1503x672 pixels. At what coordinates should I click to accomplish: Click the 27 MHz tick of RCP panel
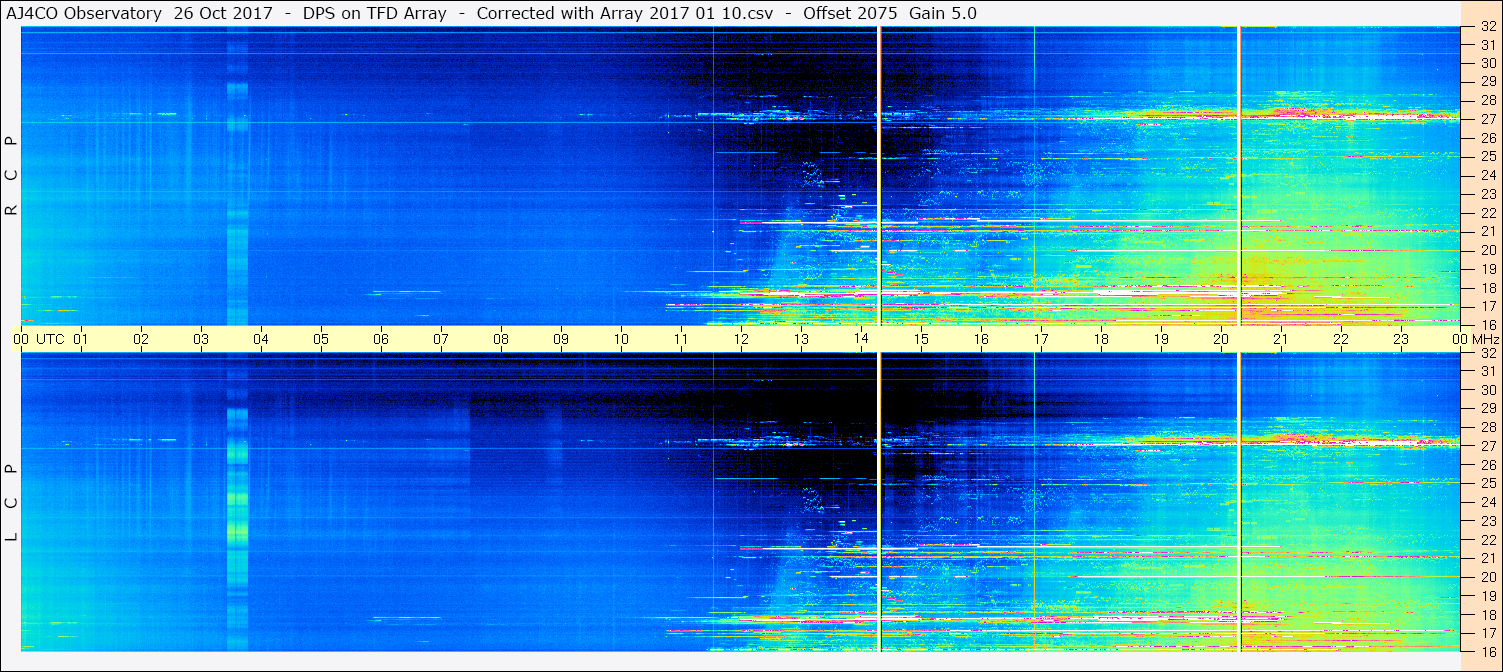1487,120
